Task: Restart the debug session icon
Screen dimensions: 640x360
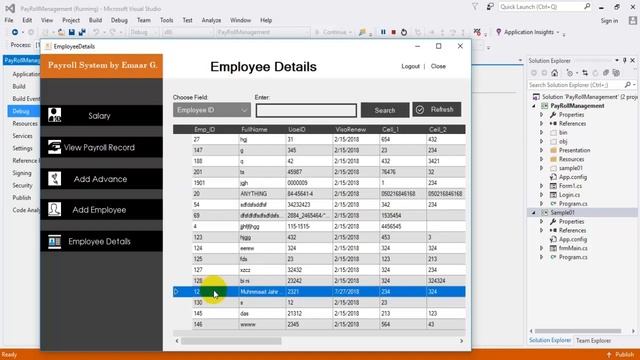Action: [x=404, y=32]
